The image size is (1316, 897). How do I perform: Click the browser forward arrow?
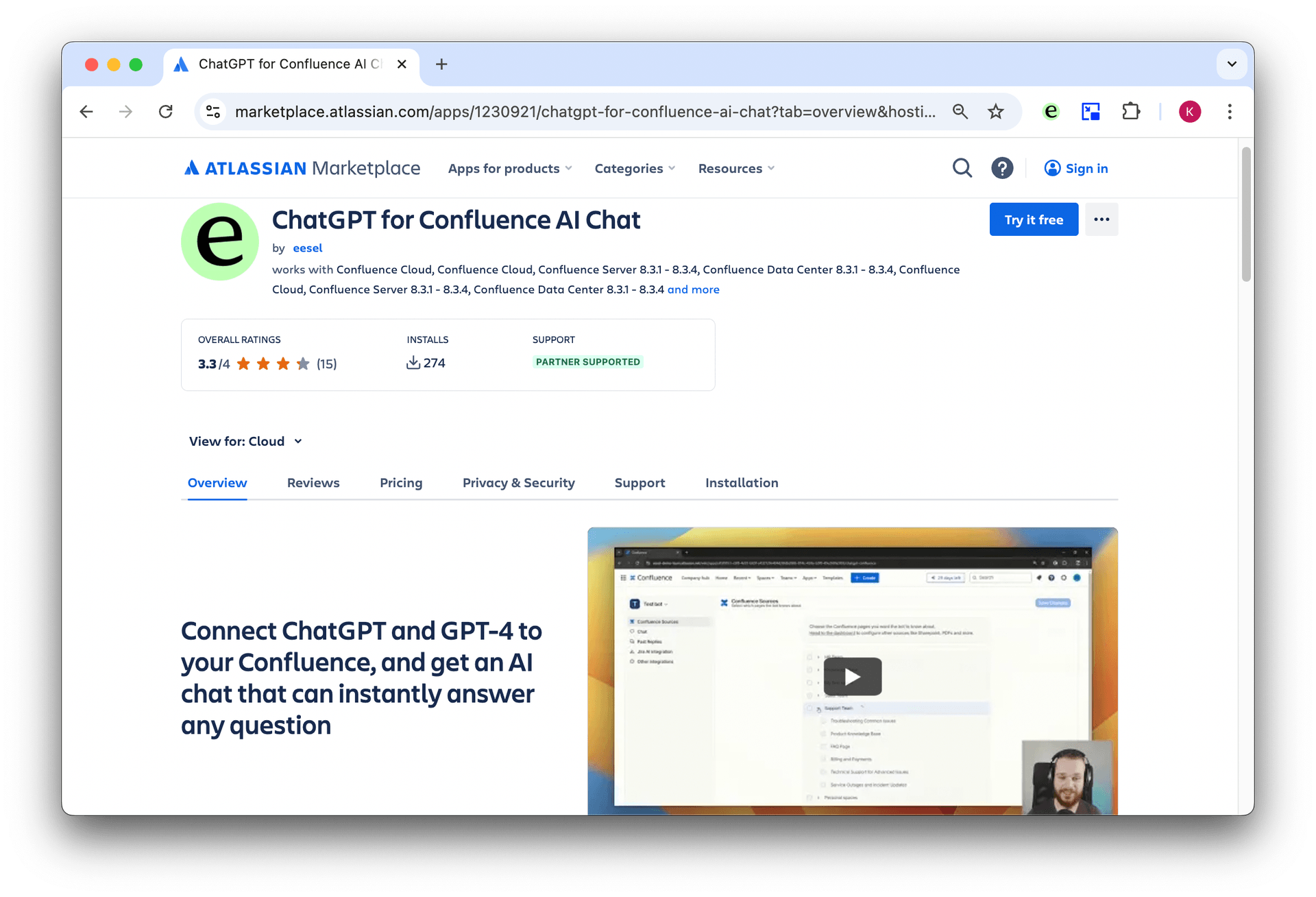tap(125, 112)
